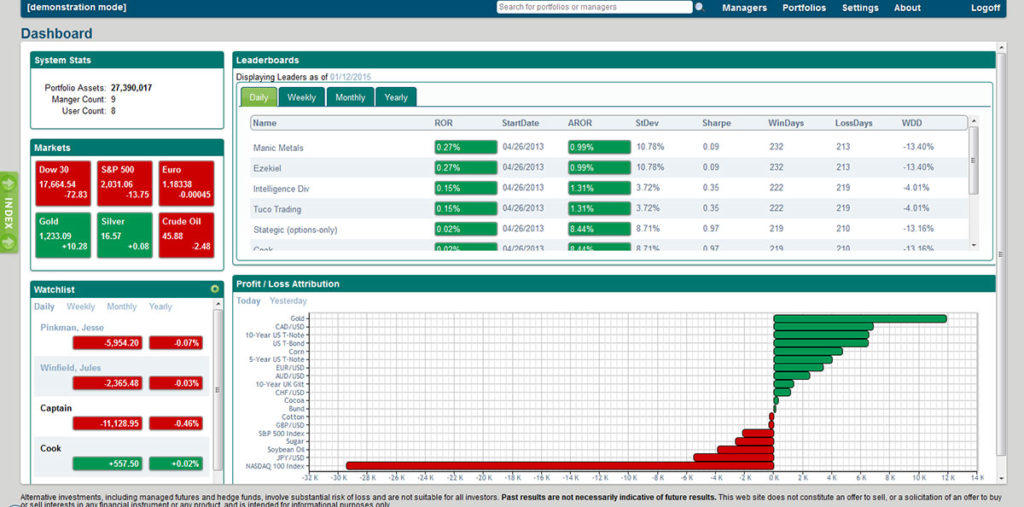Open Pinkman, Jesse in the watchlist

tap(72, 327)
